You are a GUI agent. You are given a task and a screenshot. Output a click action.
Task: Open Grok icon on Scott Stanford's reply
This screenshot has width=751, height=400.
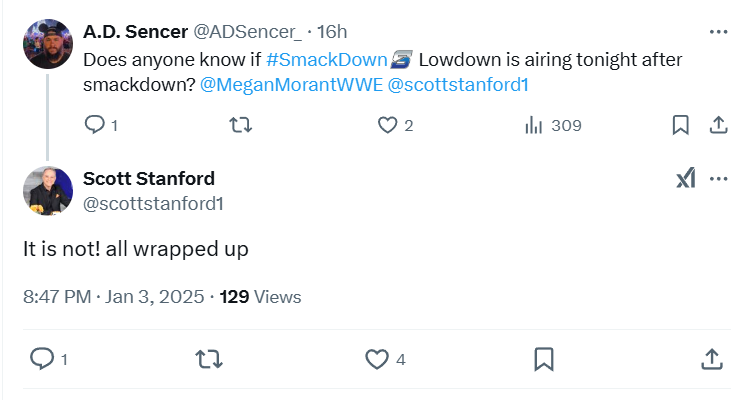(685, 179)
